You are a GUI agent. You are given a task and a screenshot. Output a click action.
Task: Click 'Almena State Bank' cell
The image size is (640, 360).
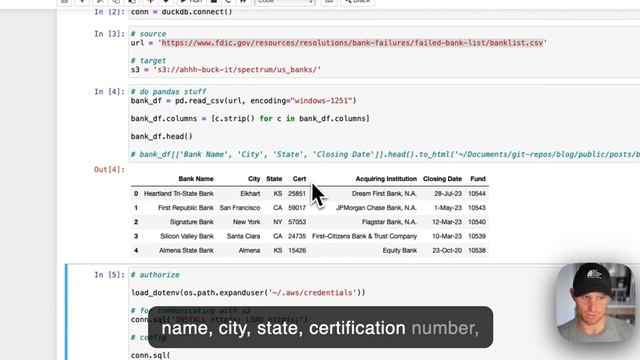coord(186,251)
